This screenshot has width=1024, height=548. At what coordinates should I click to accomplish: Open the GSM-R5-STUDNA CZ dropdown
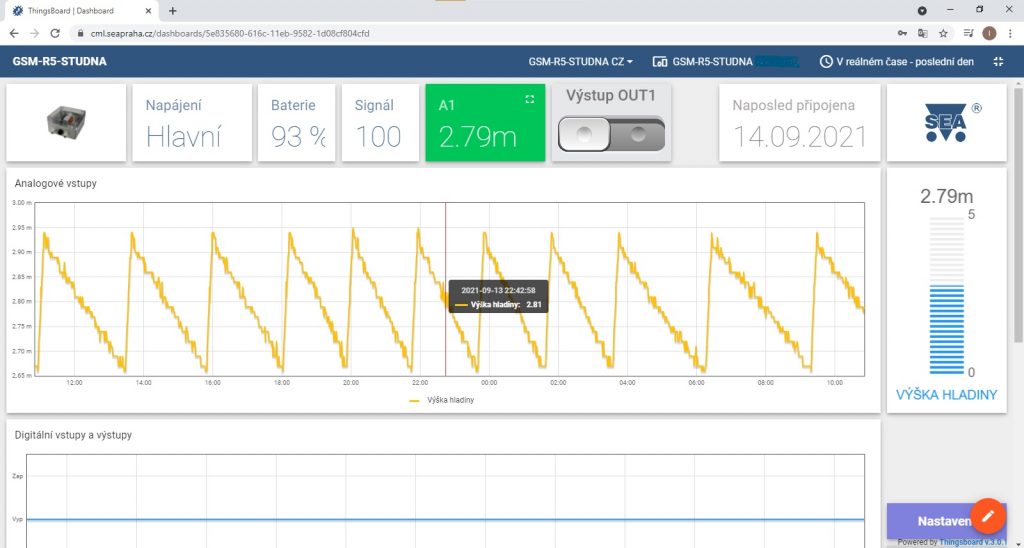(580, 61)
